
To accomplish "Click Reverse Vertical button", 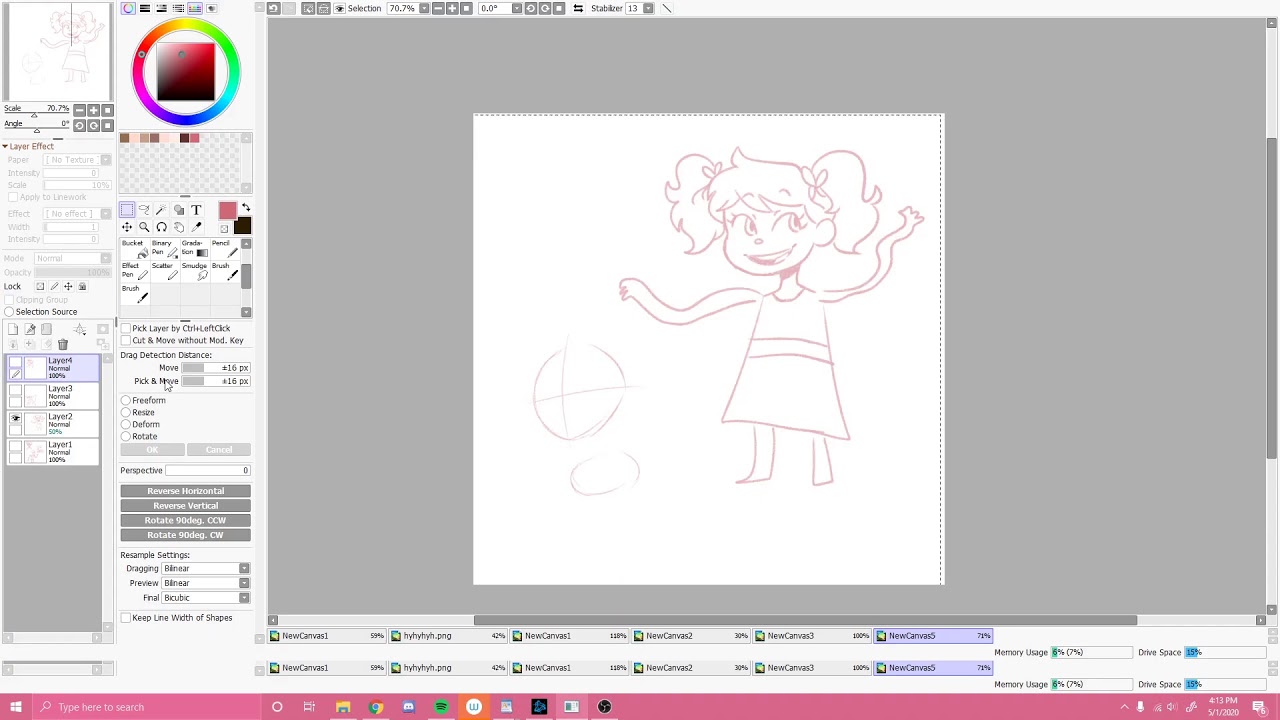I will pyautogui.click(x=185, y=506).
